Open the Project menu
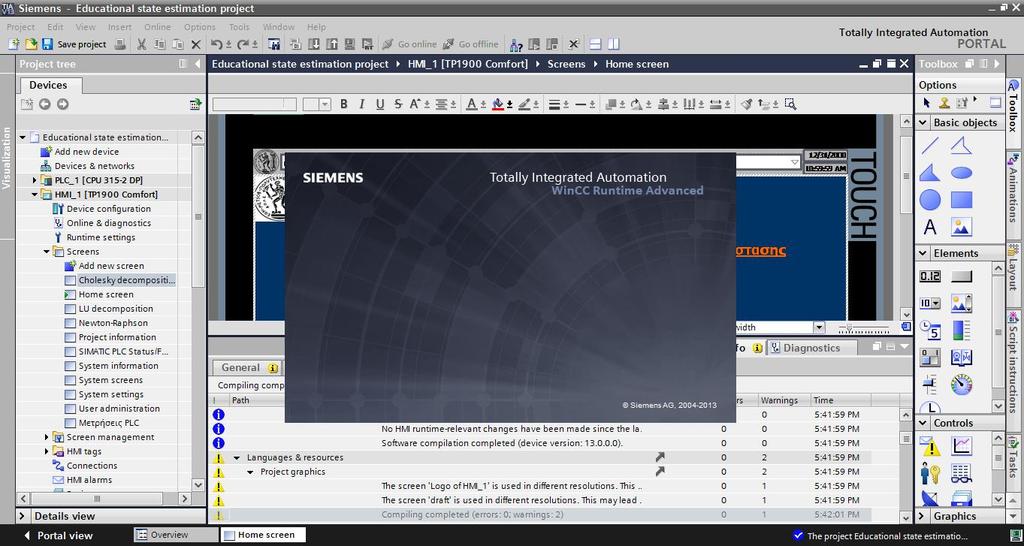1024x546 pixels. tap(21, 27)
